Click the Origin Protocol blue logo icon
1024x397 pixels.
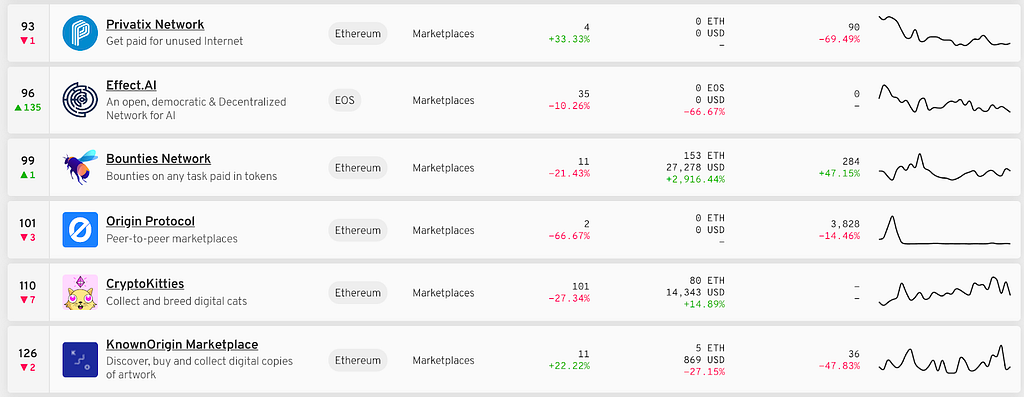click(x=80, y=230)
